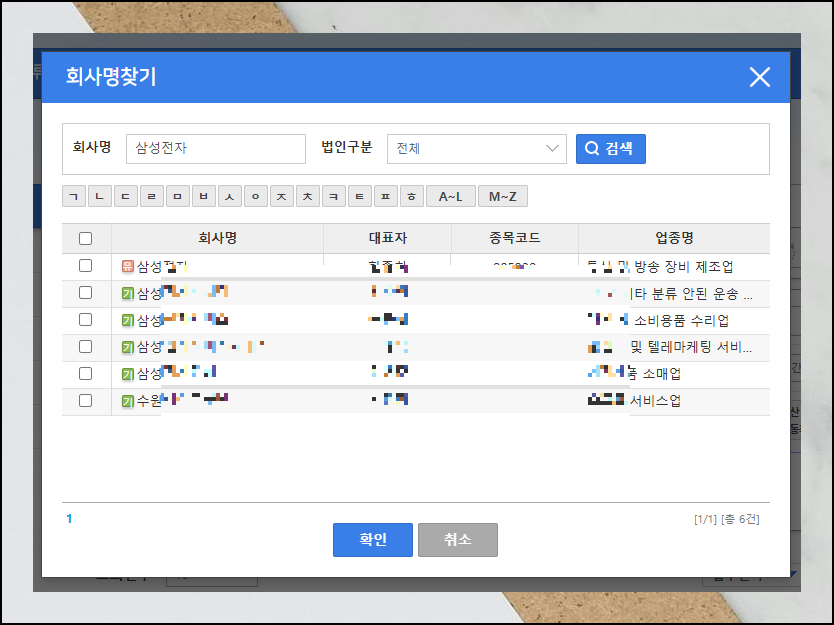
Task: Cancel with the 취소 button
Action: (x=458, y=540)
